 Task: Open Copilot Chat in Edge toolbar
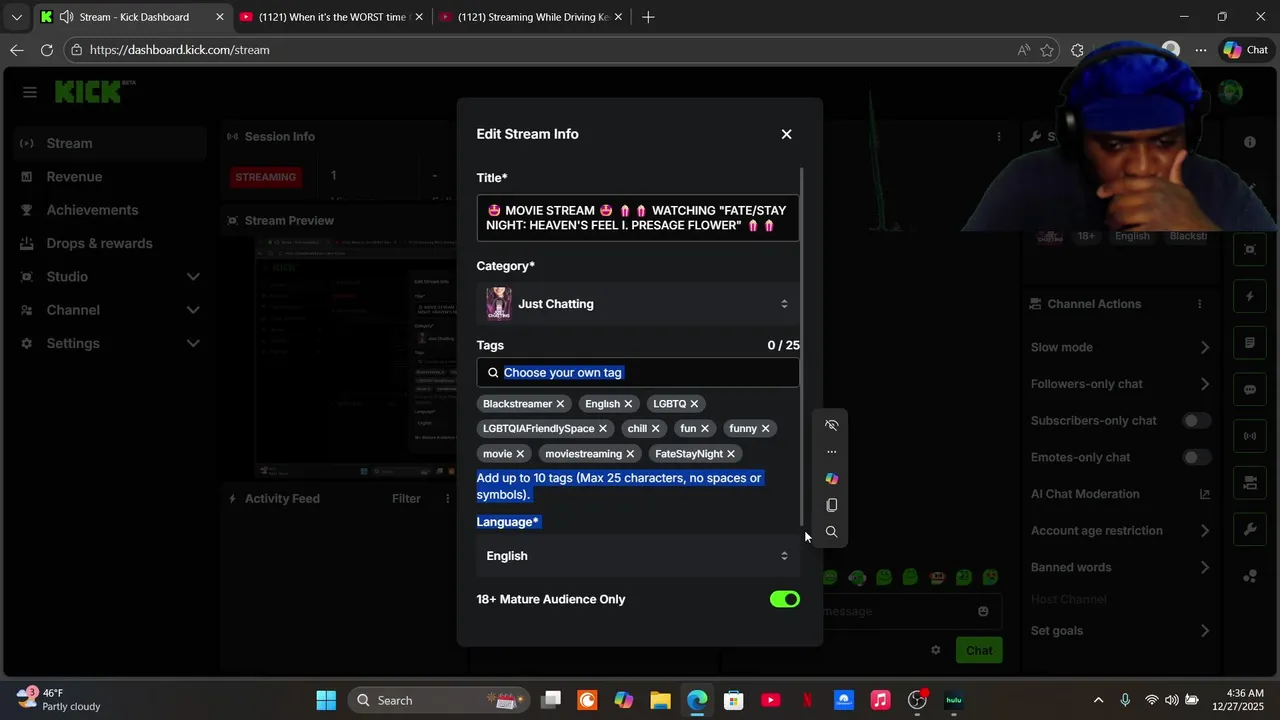pyautogui.click(x=1245, y=50)
